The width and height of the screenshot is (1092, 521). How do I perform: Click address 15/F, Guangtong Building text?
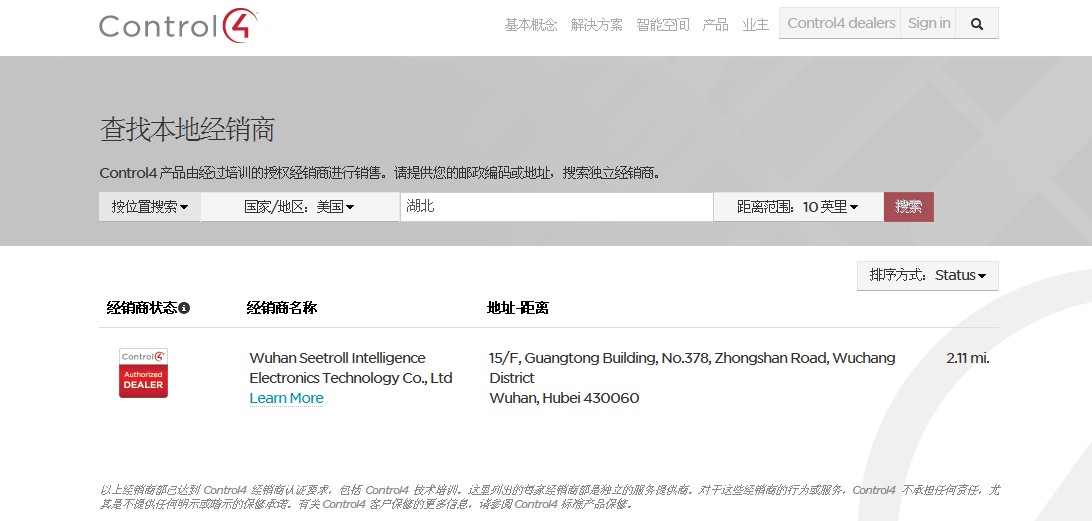point(692,368)
